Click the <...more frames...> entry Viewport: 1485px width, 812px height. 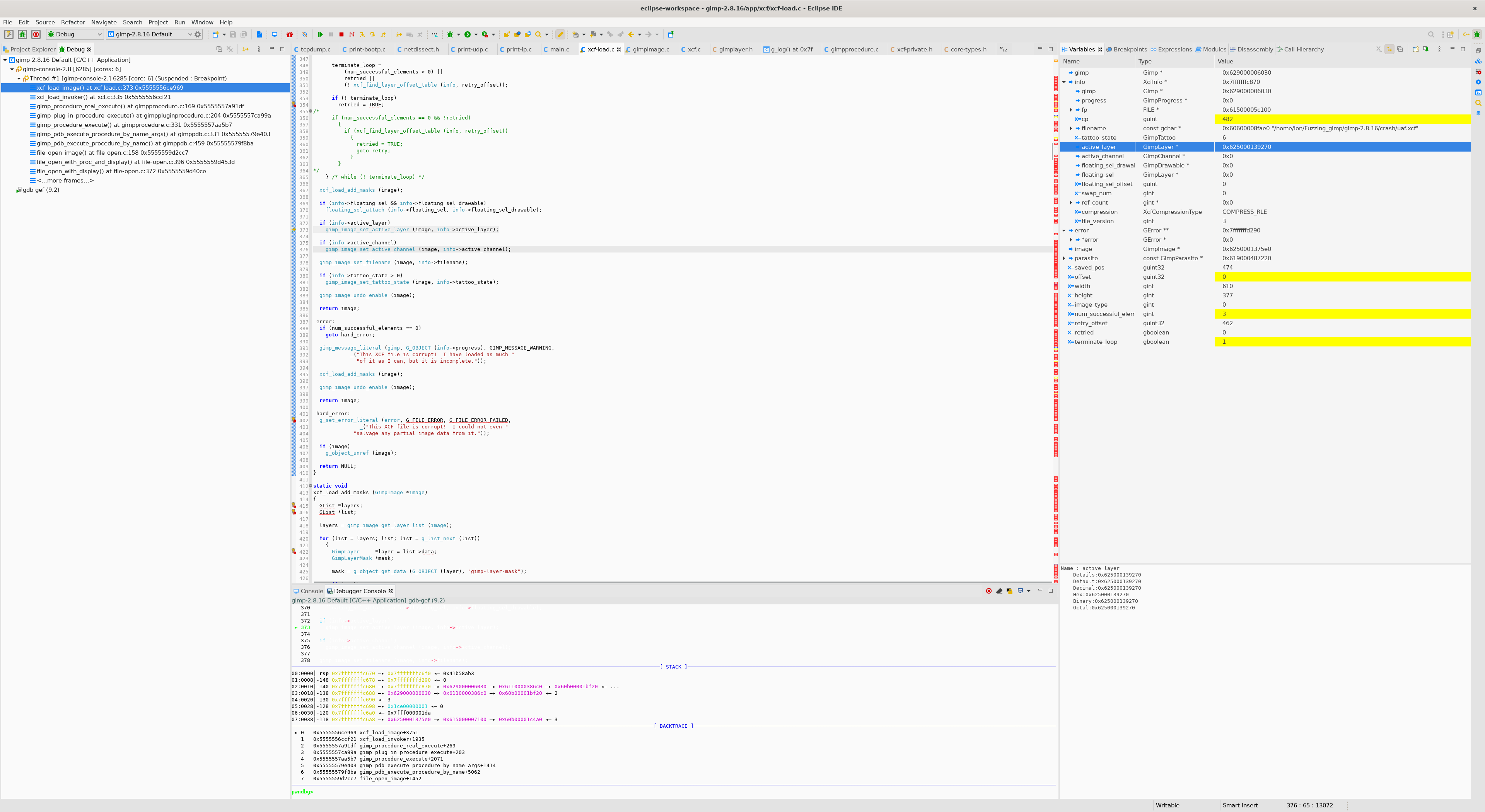click(x=65, y=181)
